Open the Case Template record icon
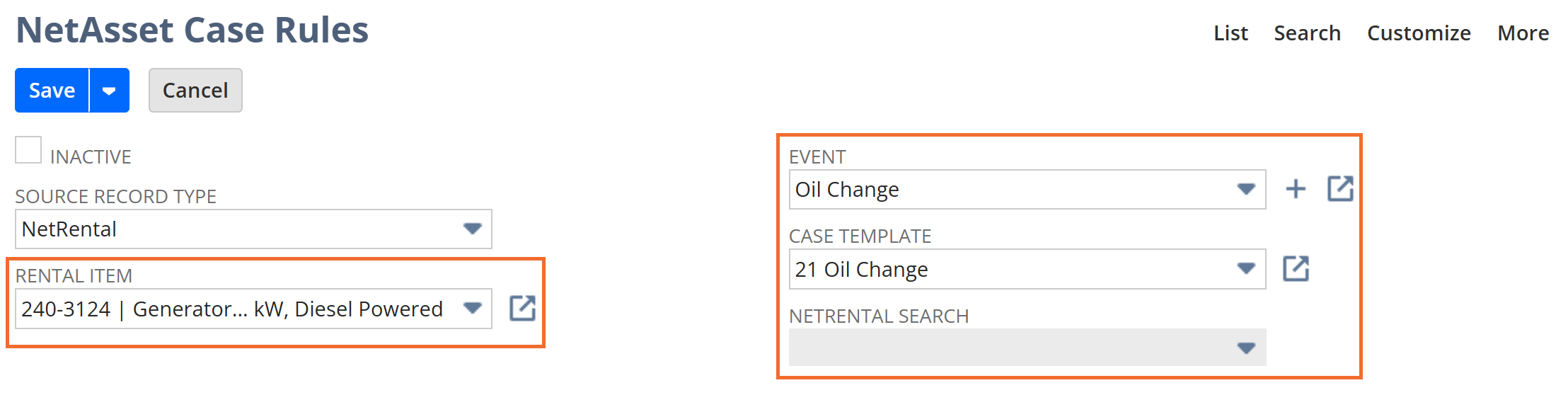The width and height of the screenshot is (1568, 395). point(1296,269)
